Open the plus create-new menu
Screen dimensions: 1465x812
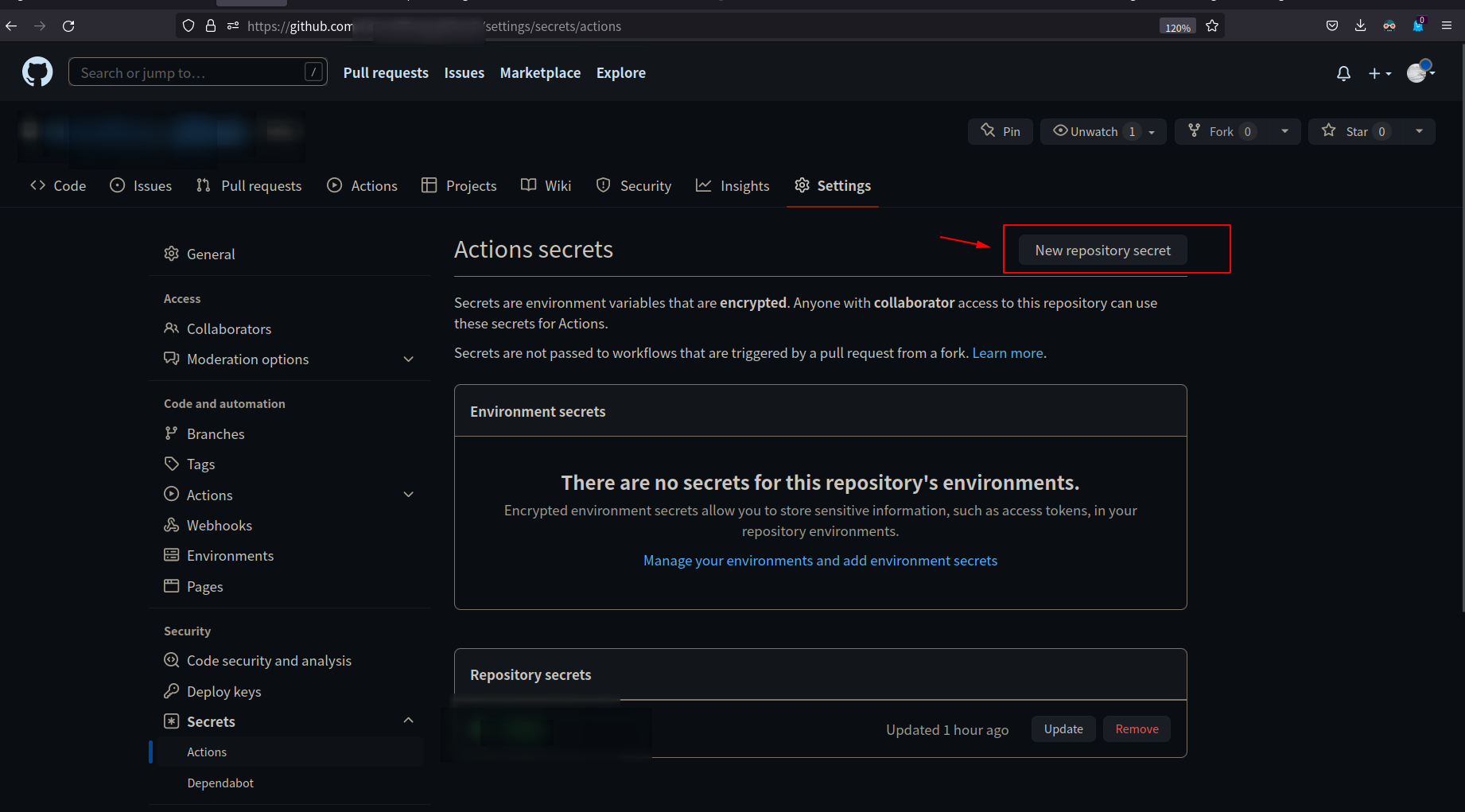(x=1380, y=73)
